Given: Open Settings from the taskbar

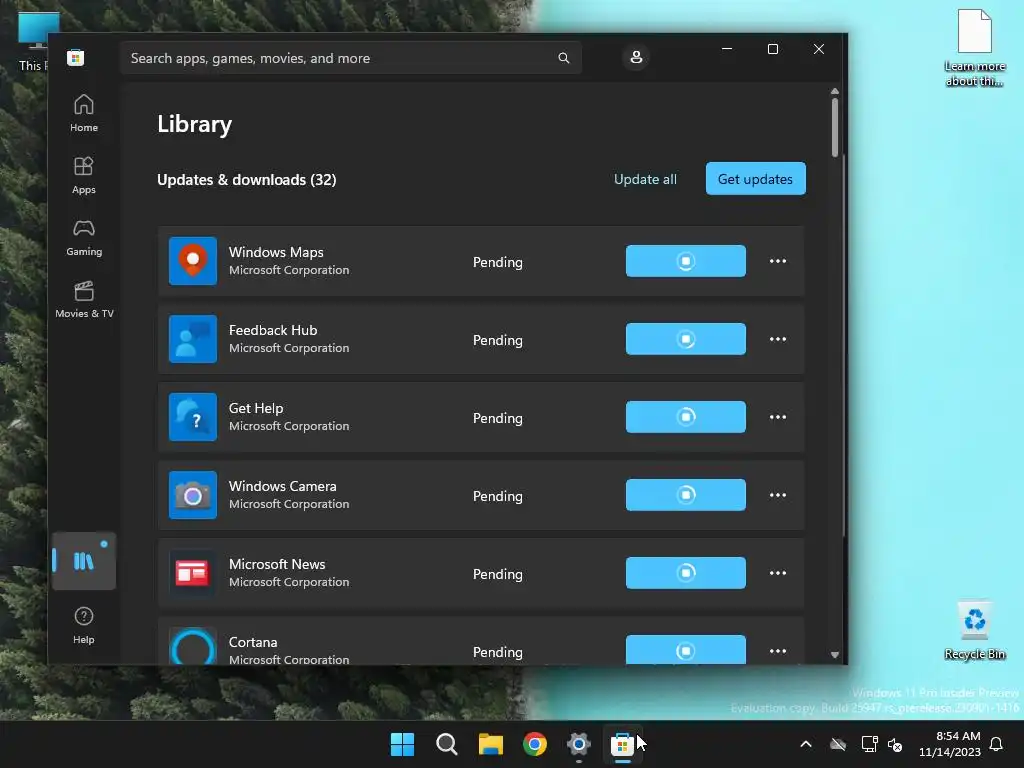Looking at the screenshot, I should [579, 744].
